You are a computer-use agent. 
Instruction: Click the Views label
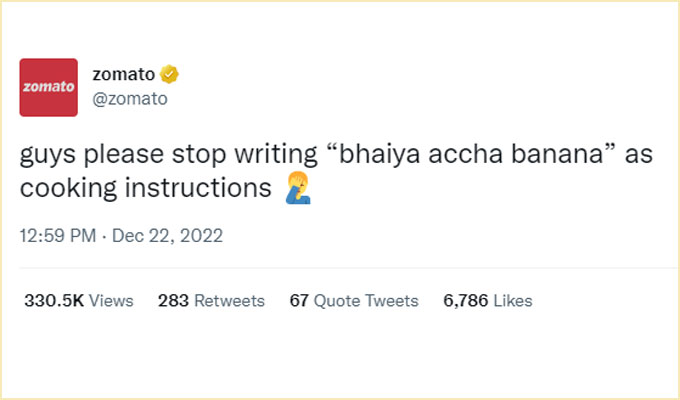(111, 300)
